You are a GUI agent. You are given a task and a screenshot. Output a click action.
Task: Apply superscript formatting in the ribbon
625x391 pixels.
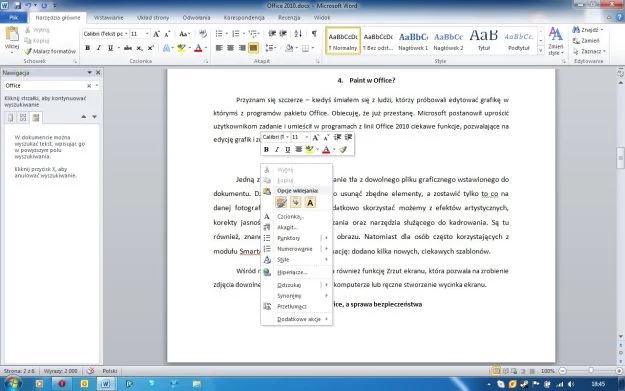click(150, 48)
